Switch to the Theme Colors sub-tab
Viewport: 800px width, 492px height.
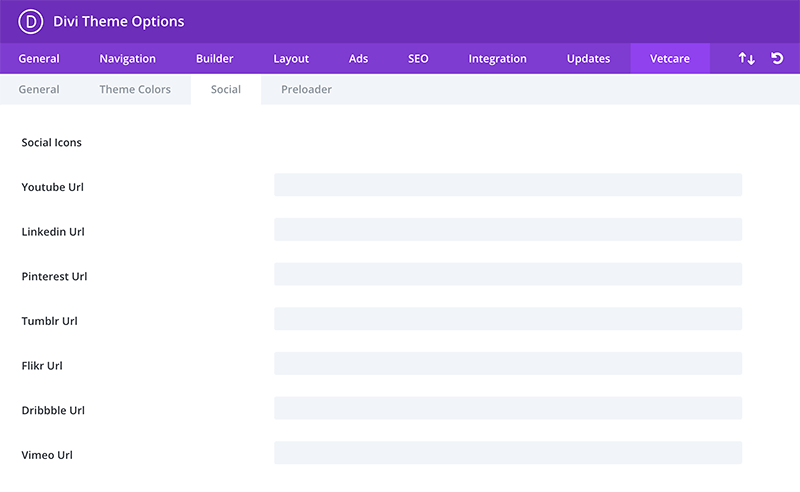[x=135, y=89]
